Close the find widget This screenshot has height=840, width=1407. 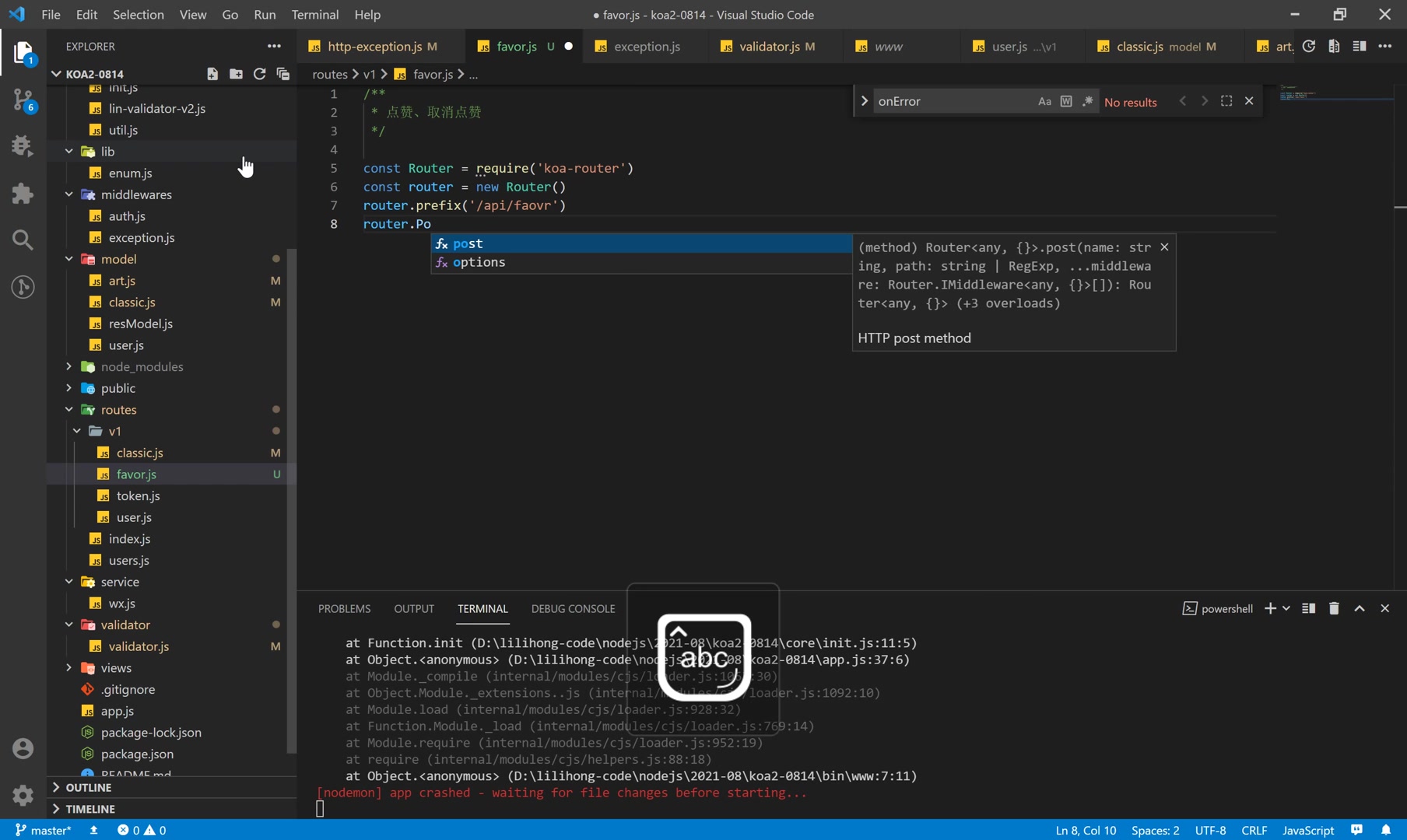point(1249,101)
